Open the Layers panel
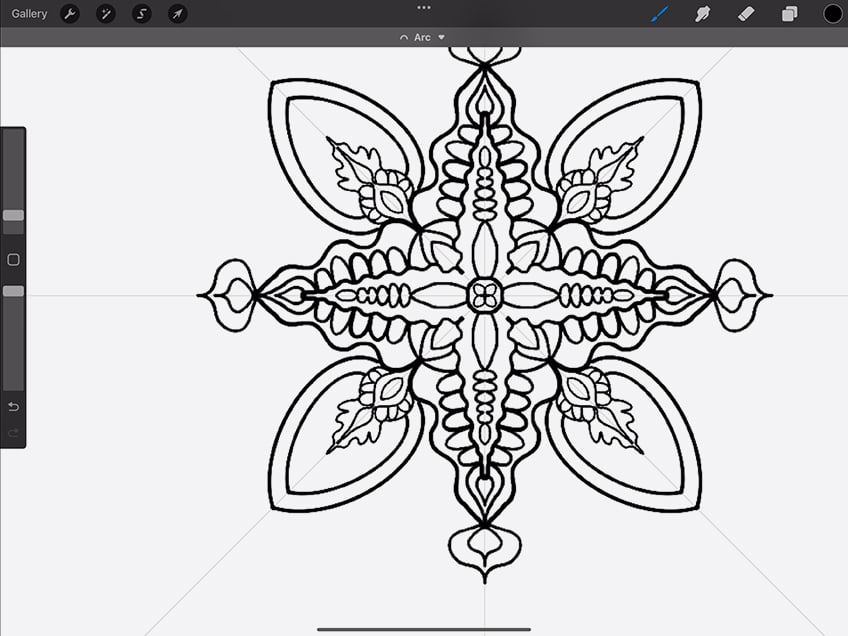The image size is (848, 636). coord(789,14)
